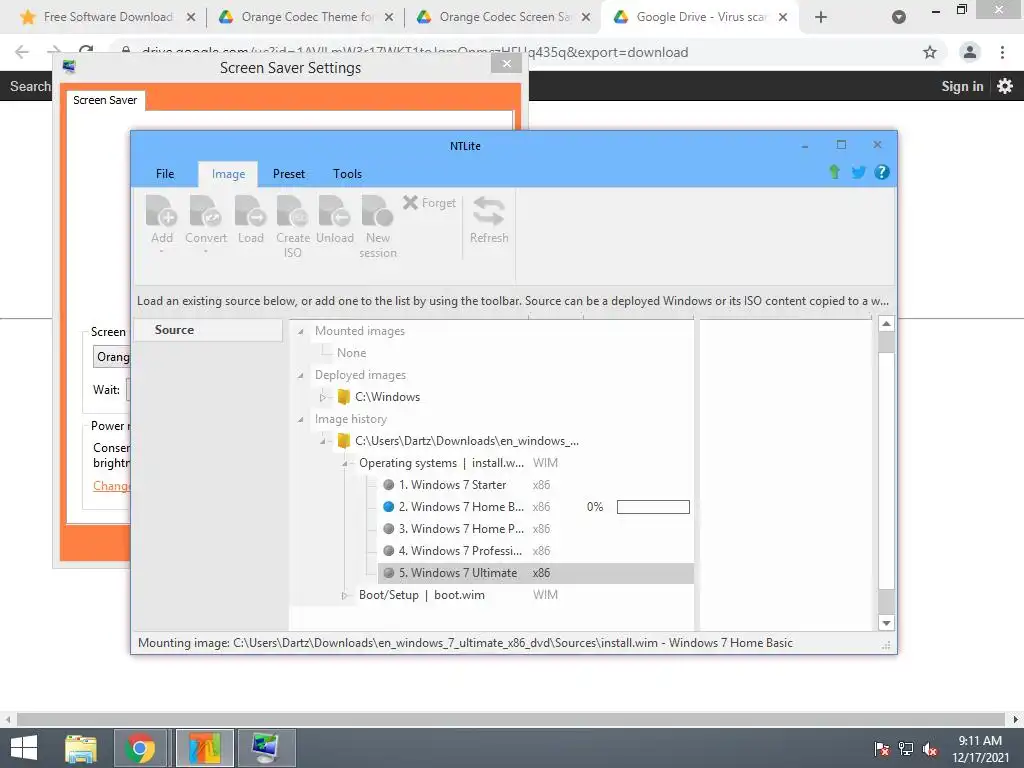Switch to Orange Codec Theme browser tab
1024x768 pixels.
(x=306, y=17)
